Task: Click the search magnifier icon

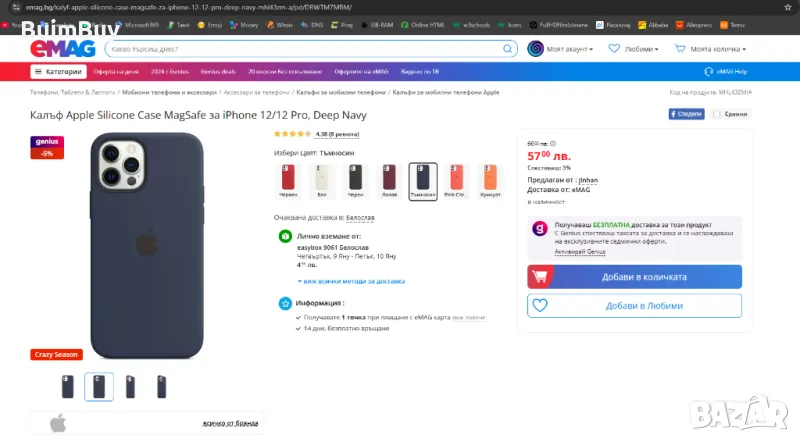Action: coord(510,48)
